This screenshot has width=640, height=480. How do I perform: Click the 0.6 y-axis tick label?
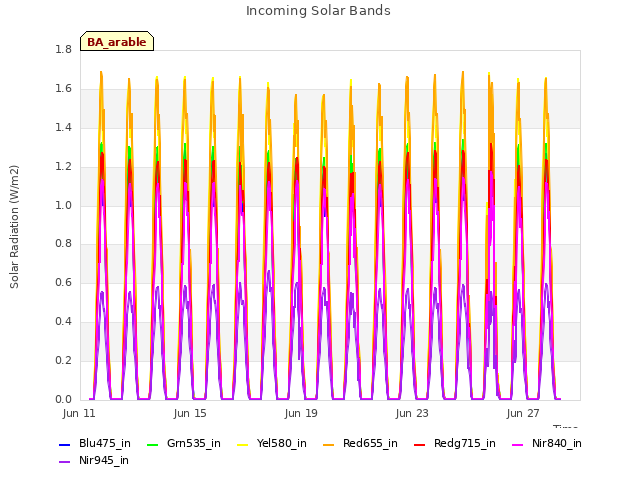pos(63,282)
